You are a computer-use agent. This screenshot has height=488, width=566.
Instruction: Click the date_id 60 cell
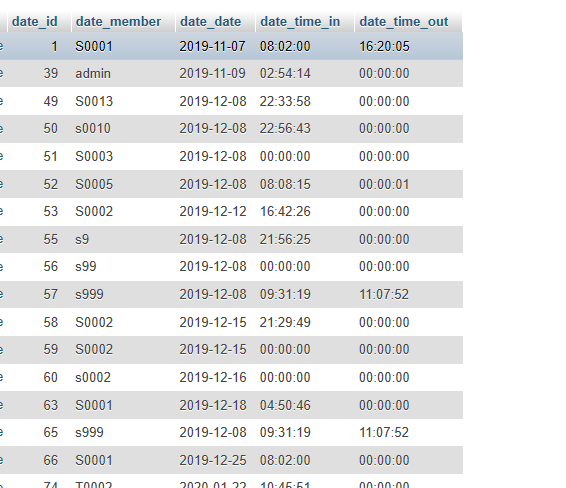51,378
